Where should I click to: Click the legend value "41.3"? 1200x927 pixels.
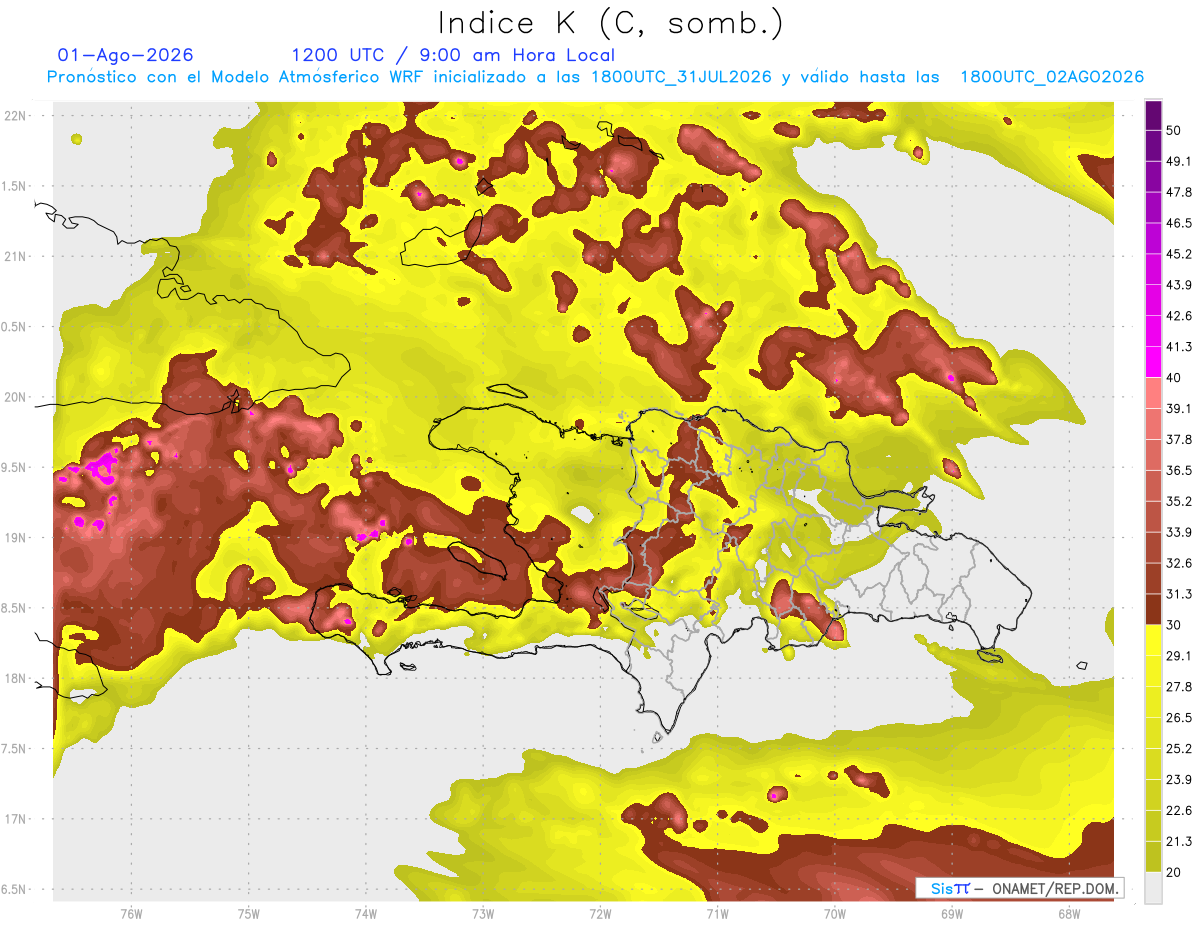click(1179, 347)
